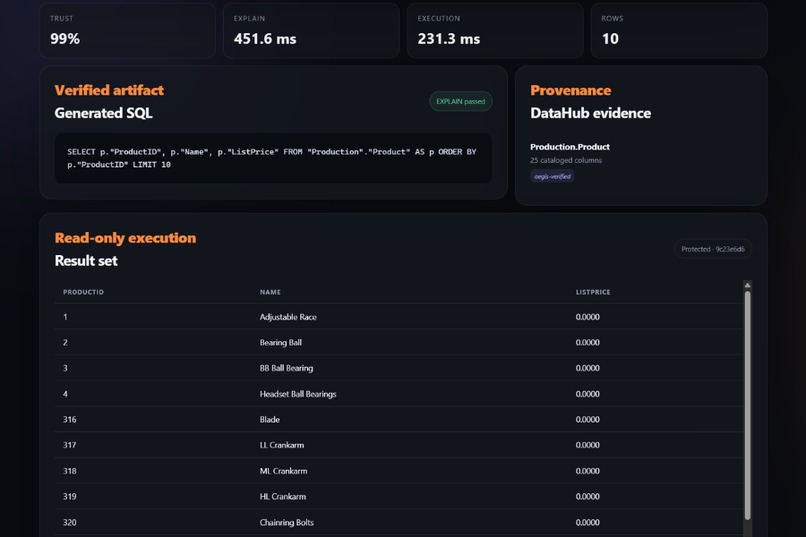The width and height of the screenshot is (806, 537).
Task: Click the Read-only execution heading
Action: (x=125, y=238)
